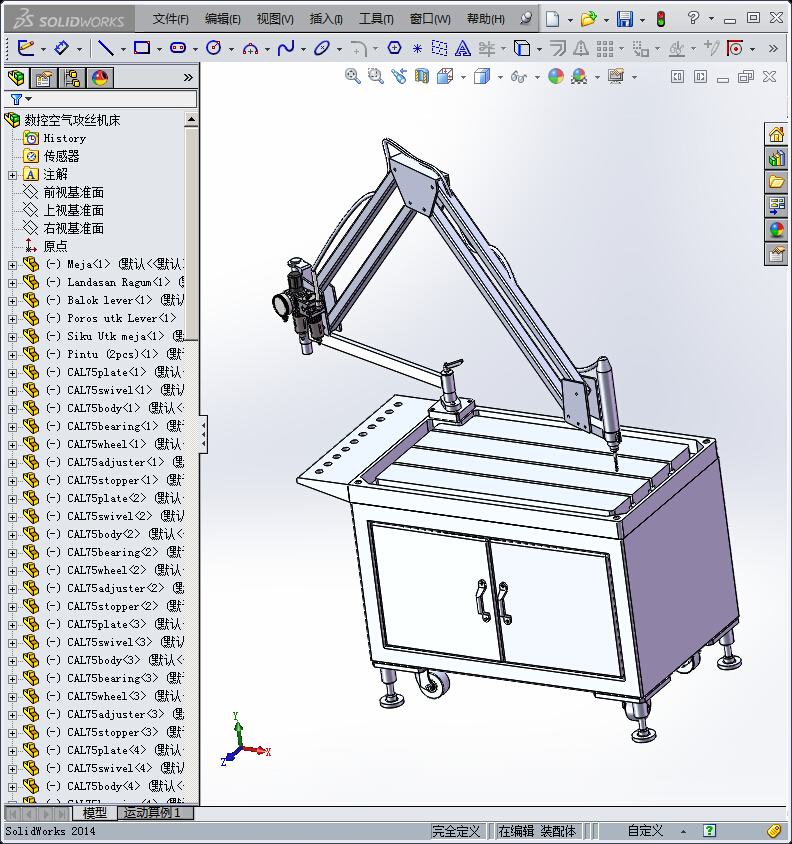Viewport: 792px width, 844px height.
Task: Select the Line sketch tool
Action: tap(105, 48)
